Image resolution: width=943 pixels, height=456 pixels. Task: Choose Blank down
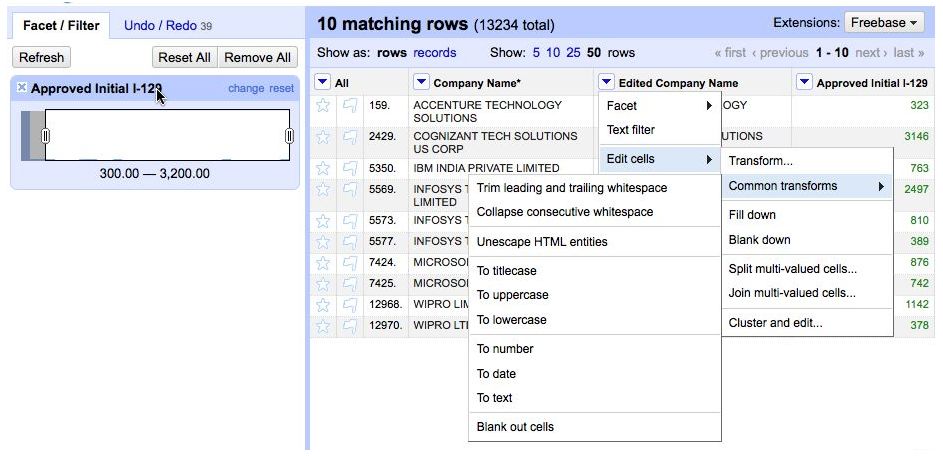[x=806, y=239]
